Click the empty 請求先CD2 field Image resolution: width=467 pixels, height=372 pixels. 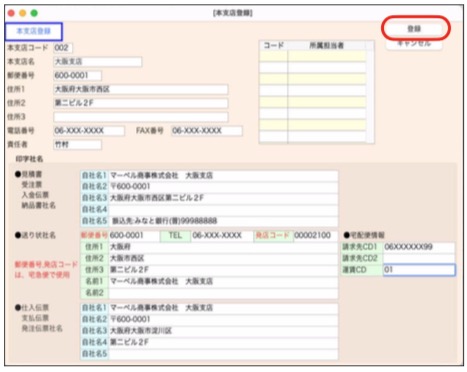[419, 258]
